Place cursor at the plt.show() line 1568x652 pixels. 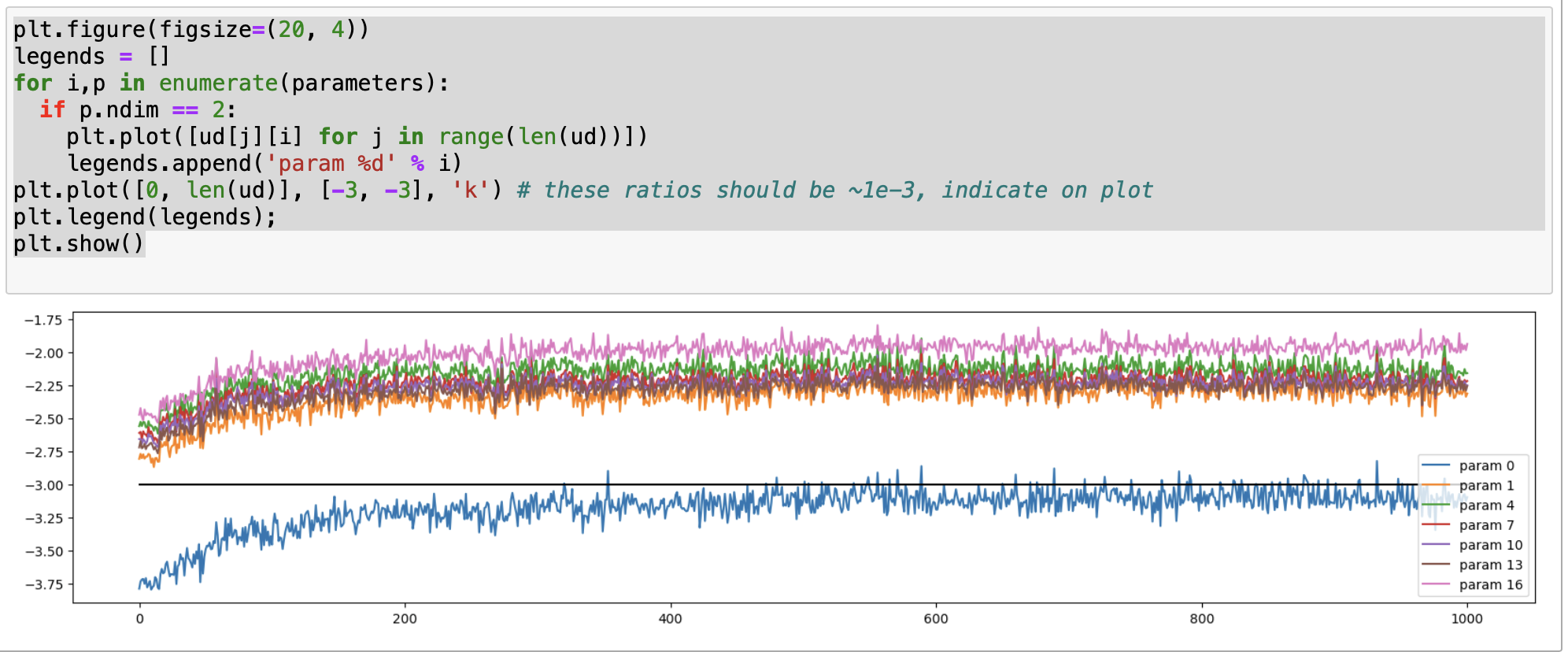[79, 244]
